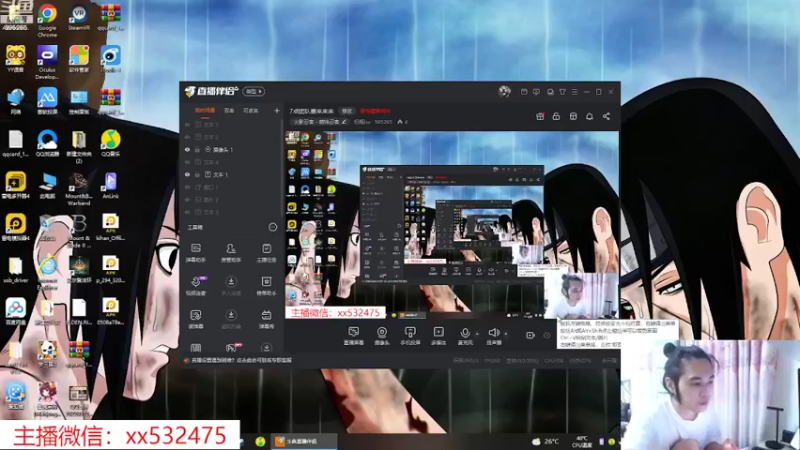
Task: Select the 文本 1 source row
Action: click(x=232, y=174)
